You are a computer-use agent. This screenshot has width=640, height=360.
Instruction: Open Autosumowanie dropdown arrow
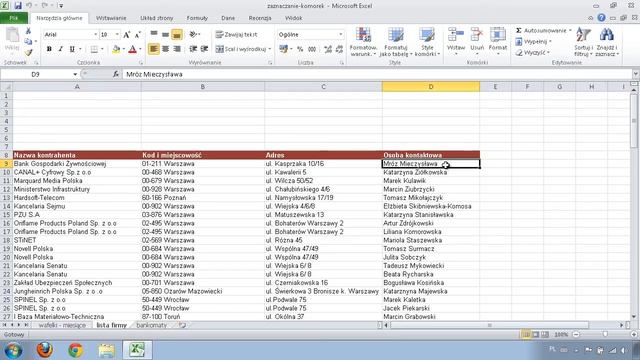(x=570, y=31)
